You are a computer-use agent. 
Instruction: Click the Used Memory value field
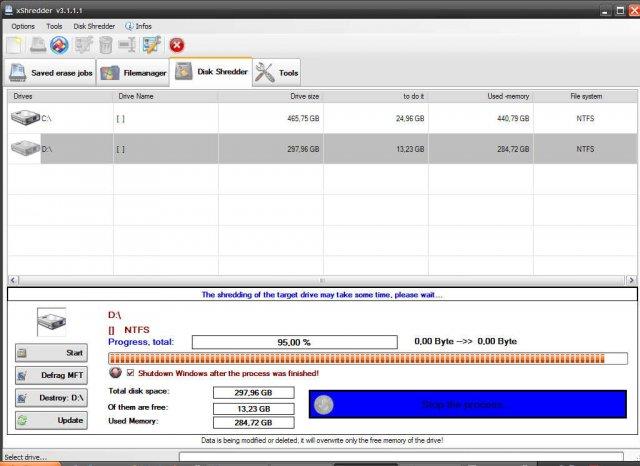[x=253, y=423]
